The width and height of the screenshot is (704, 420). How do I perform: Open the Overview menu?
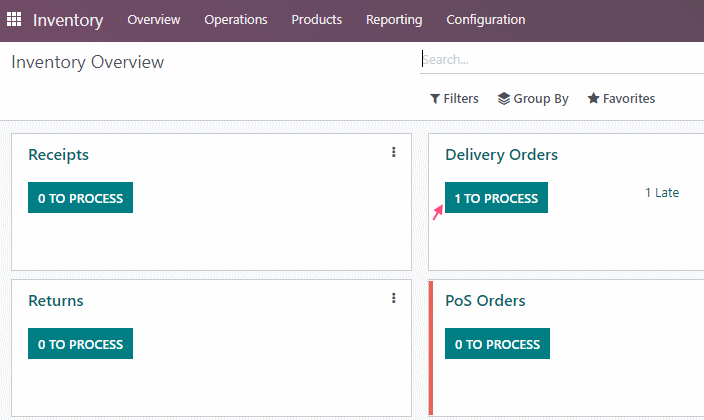154,20
